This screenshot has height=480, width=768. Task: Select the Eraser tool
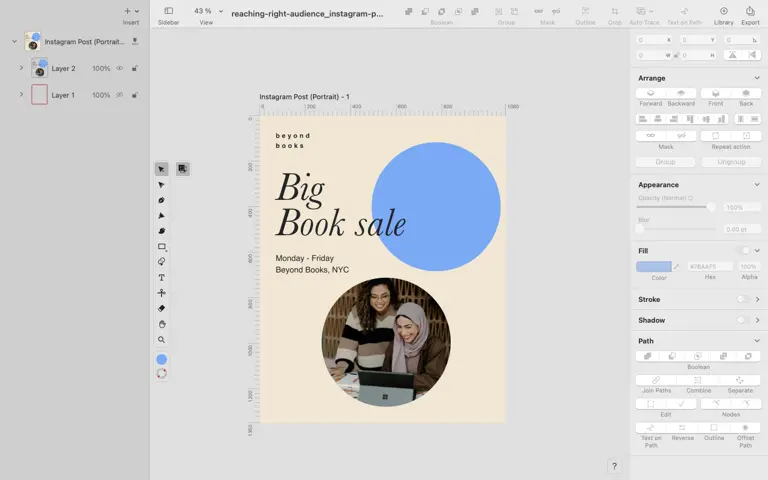coord(161,309)
